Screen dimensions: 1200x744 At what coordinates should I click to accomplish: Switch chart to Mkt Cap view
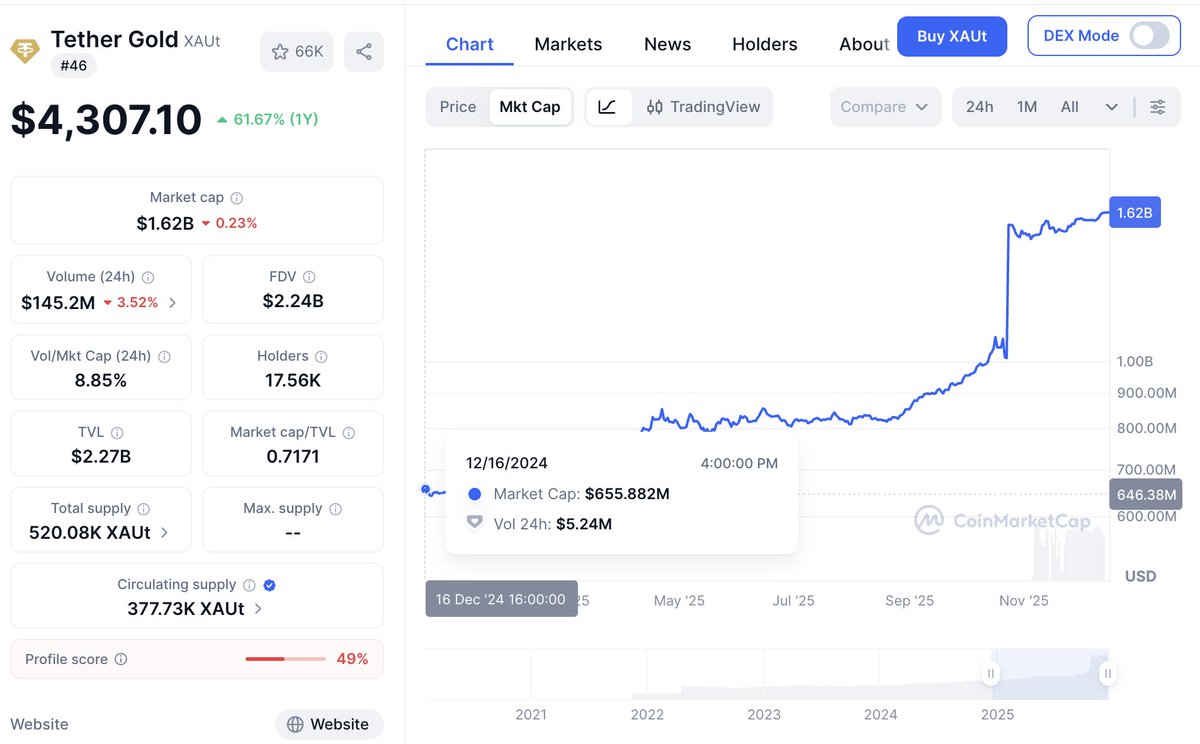530,107
